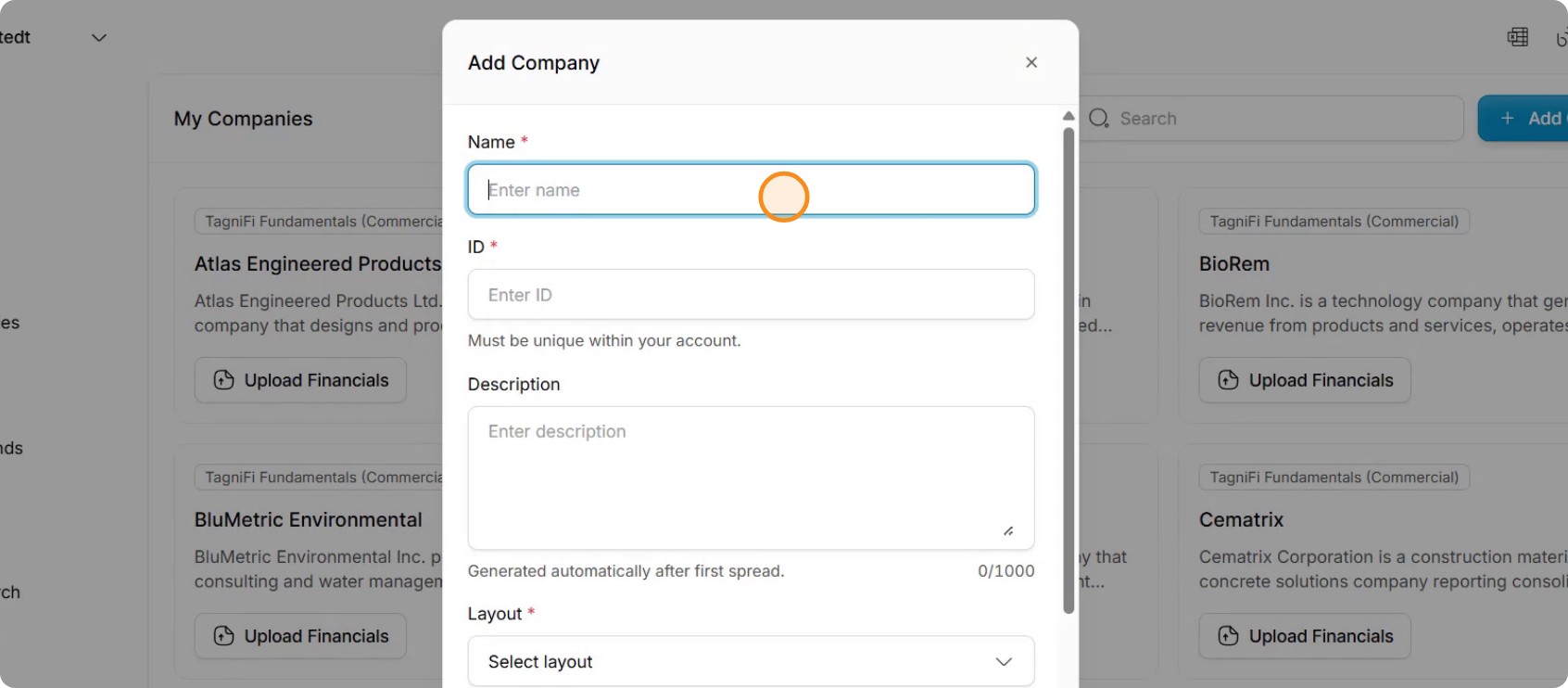Click the plus icon on Add button

coord(1508,119)
